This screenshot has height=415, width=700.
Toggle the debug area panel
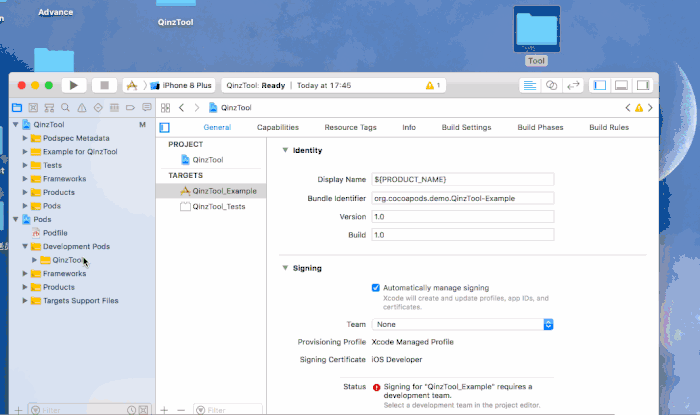coord(621,85)
